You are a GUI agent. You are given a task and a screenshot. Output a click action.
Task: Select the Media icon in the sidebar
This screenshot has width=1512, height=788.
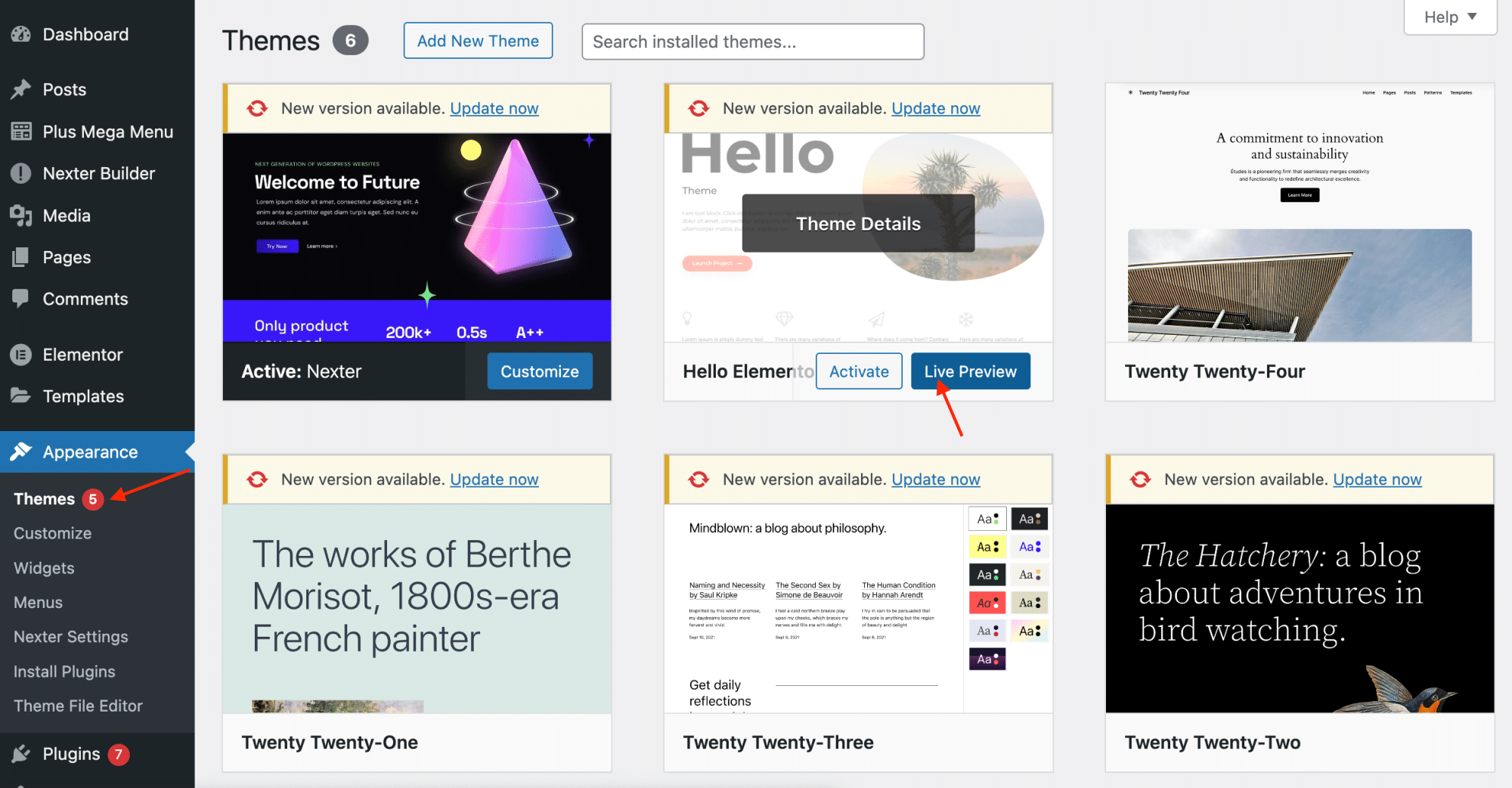pos(20,215)
